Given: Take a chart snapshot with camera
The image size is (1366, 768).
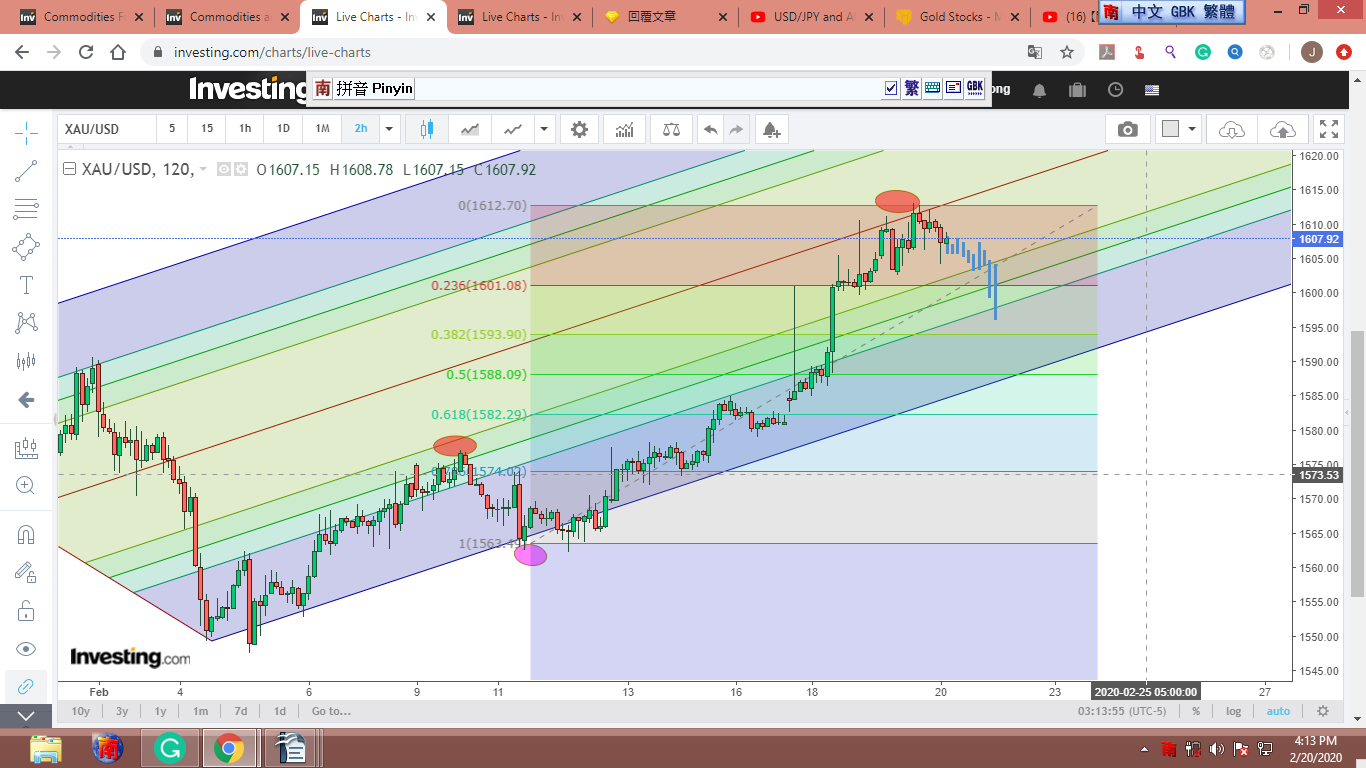Looking at the screenshot, I should click(x=1128, y=129).
